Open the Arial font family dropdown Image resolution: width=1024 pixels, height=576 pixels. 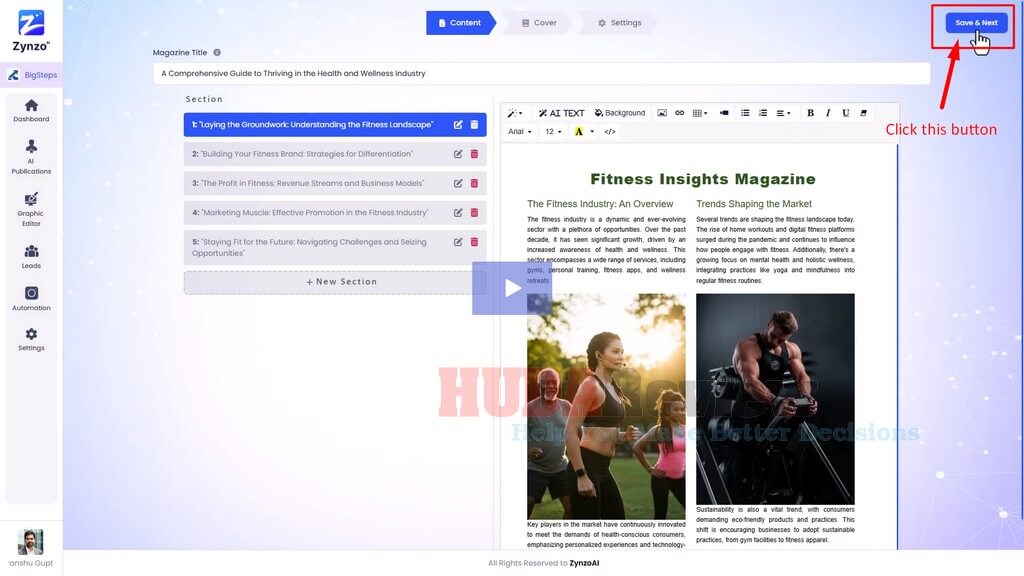(520, 131)
